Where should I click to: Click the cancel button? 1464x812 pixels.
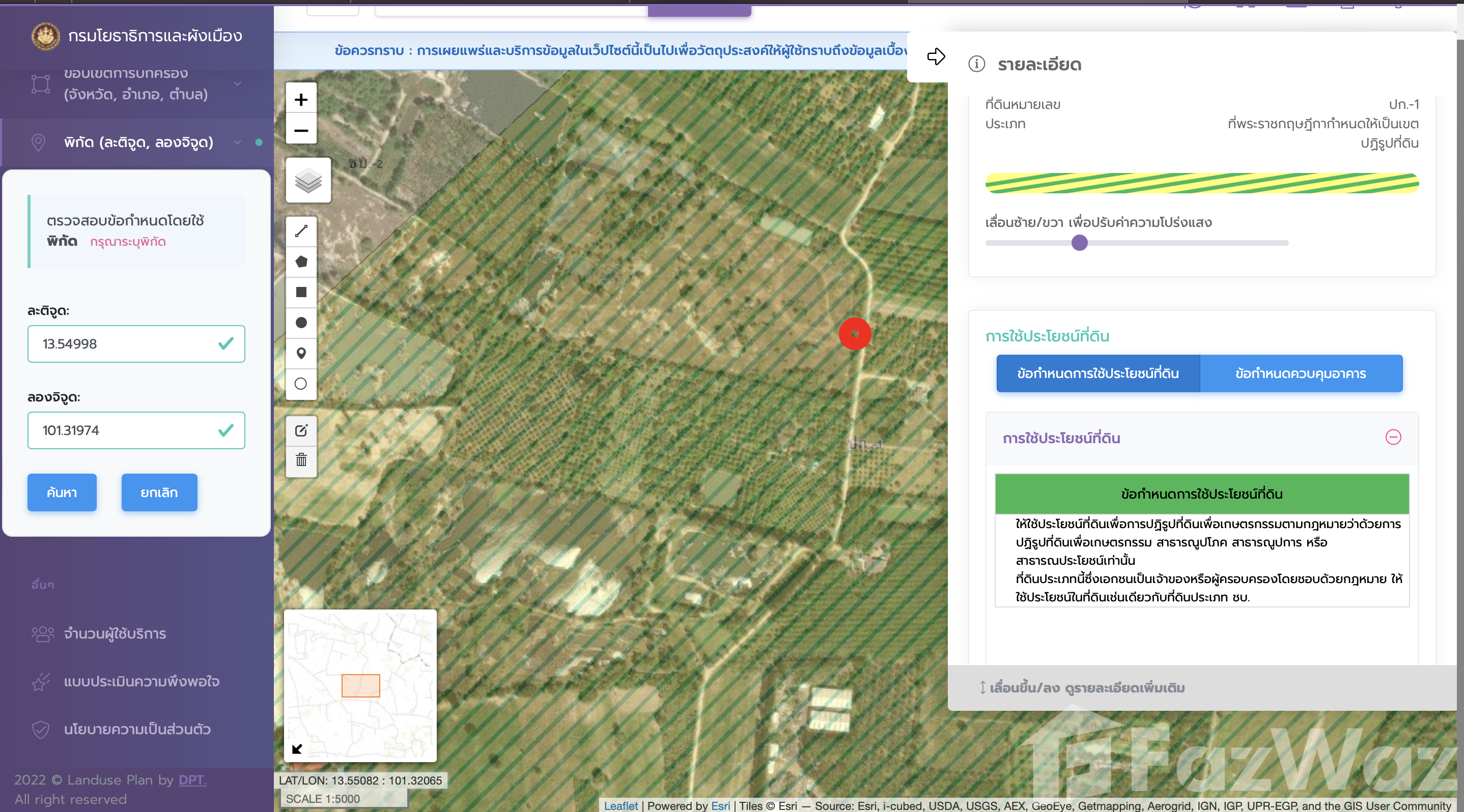point(159,492)
